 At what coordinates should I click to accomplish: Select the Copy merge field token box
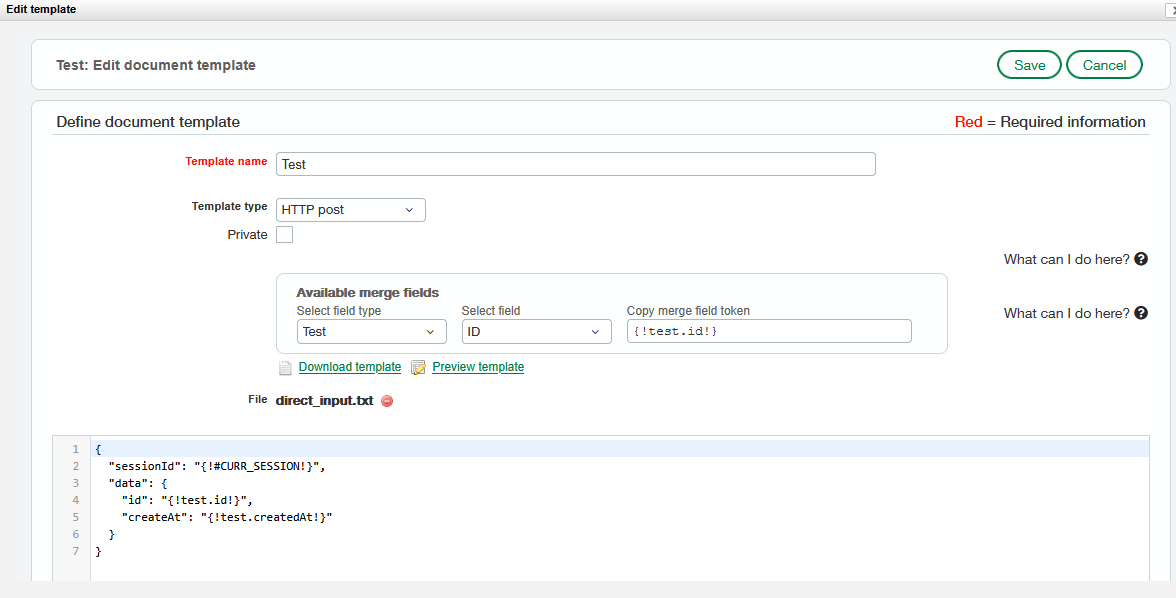point(769,332)
